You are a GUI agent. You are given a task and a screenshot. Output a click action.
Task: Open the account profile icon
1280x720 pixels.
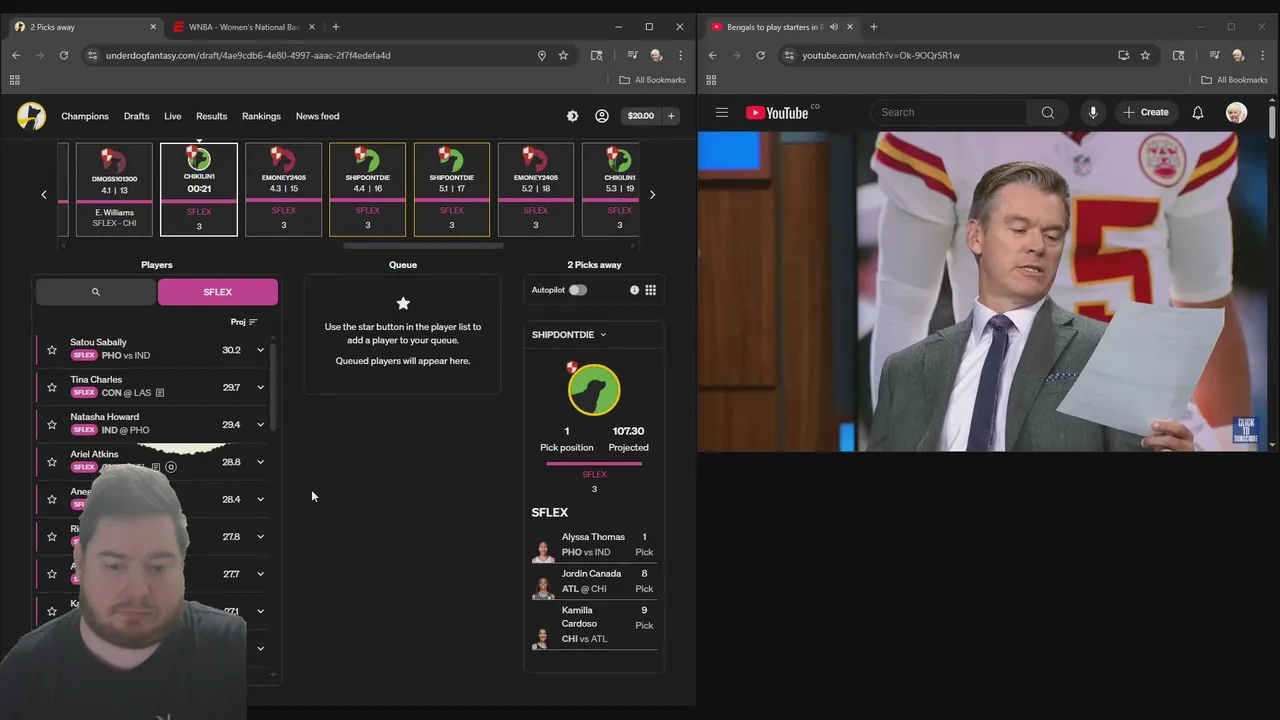[x=602, y=116]
